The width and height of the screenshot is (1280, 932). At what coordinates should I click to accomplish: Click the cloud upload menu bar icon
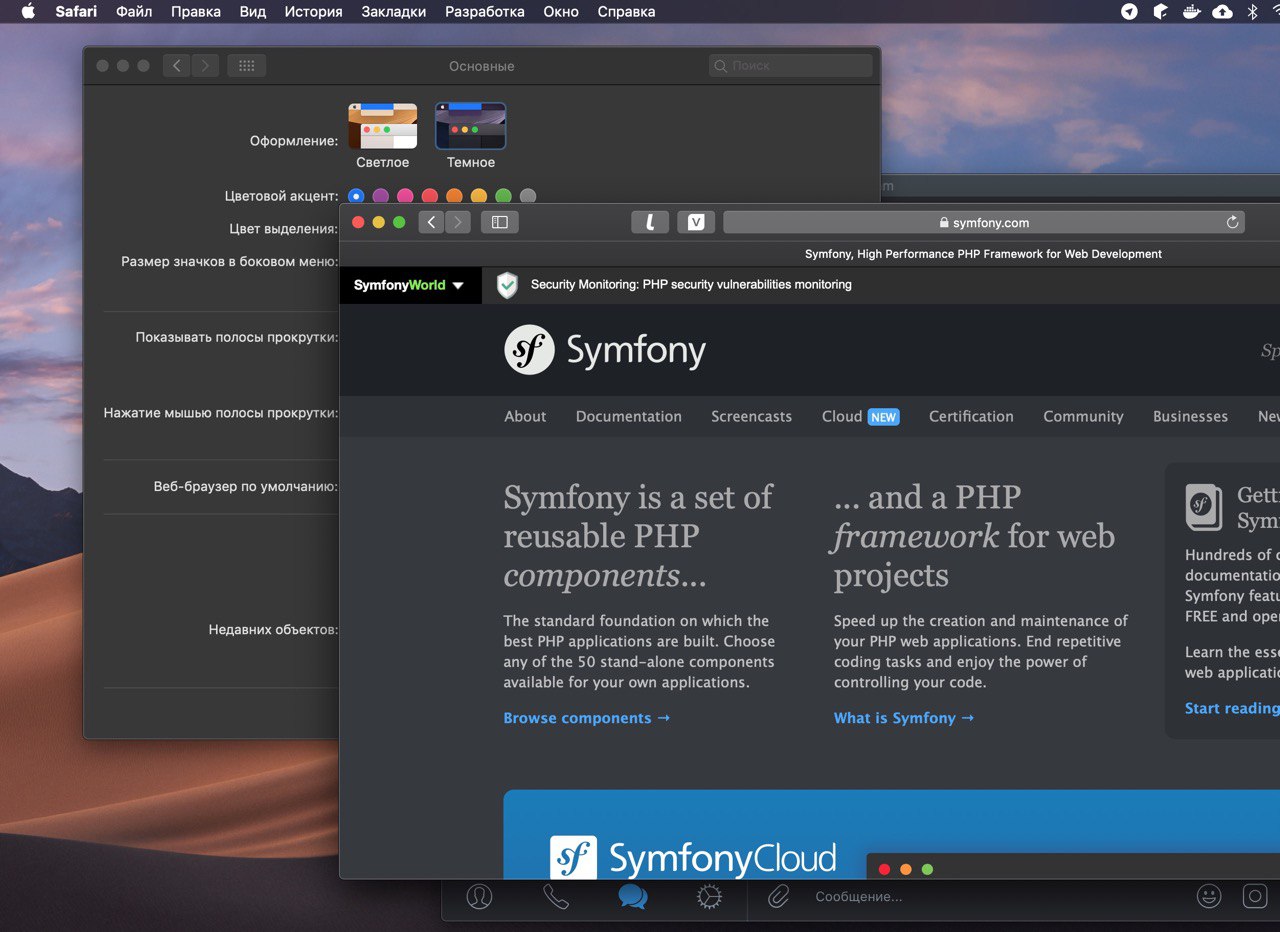click(x=1222, y=12)
